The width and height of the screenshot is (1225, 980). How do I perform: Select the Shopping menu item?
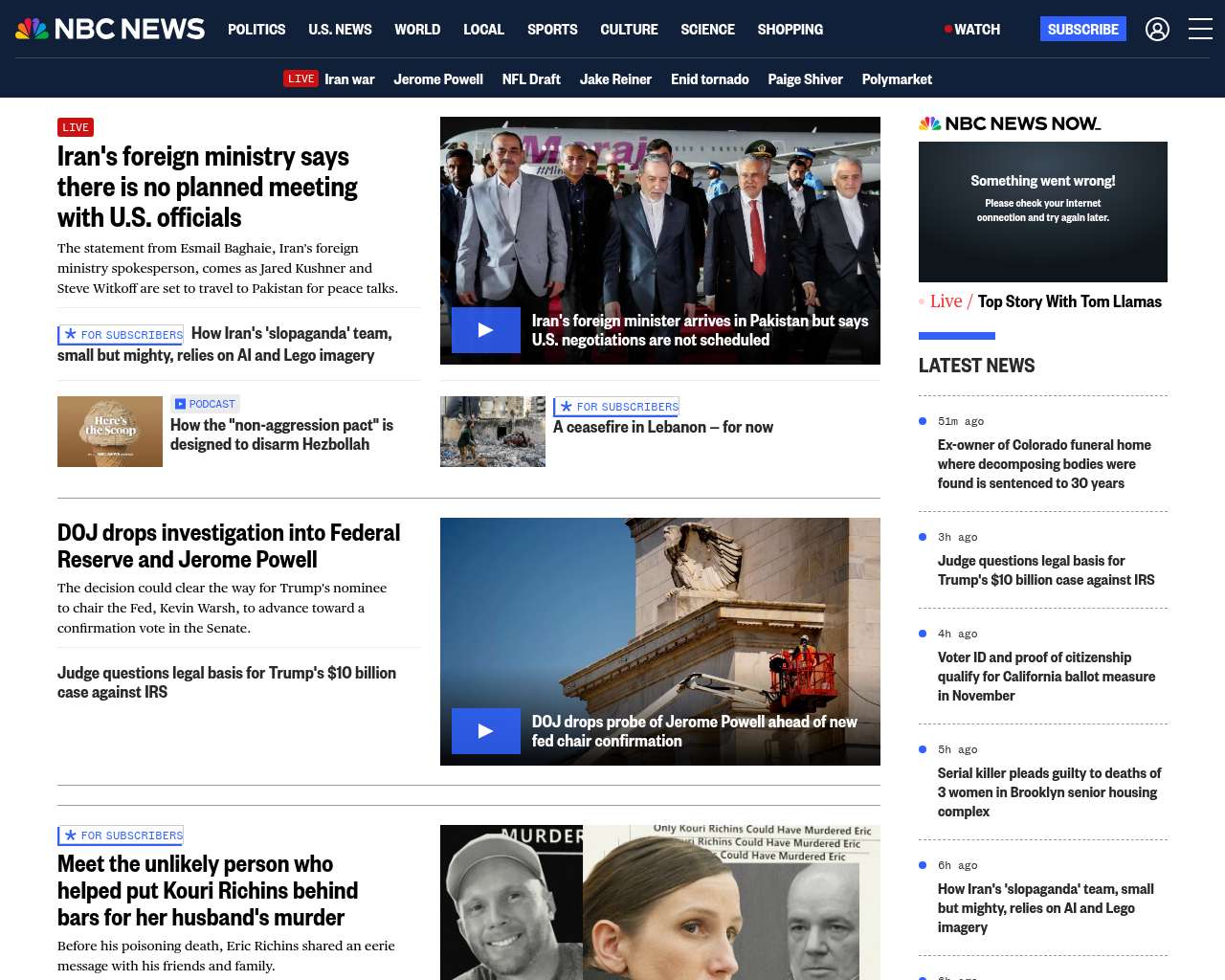pos(790,30)
